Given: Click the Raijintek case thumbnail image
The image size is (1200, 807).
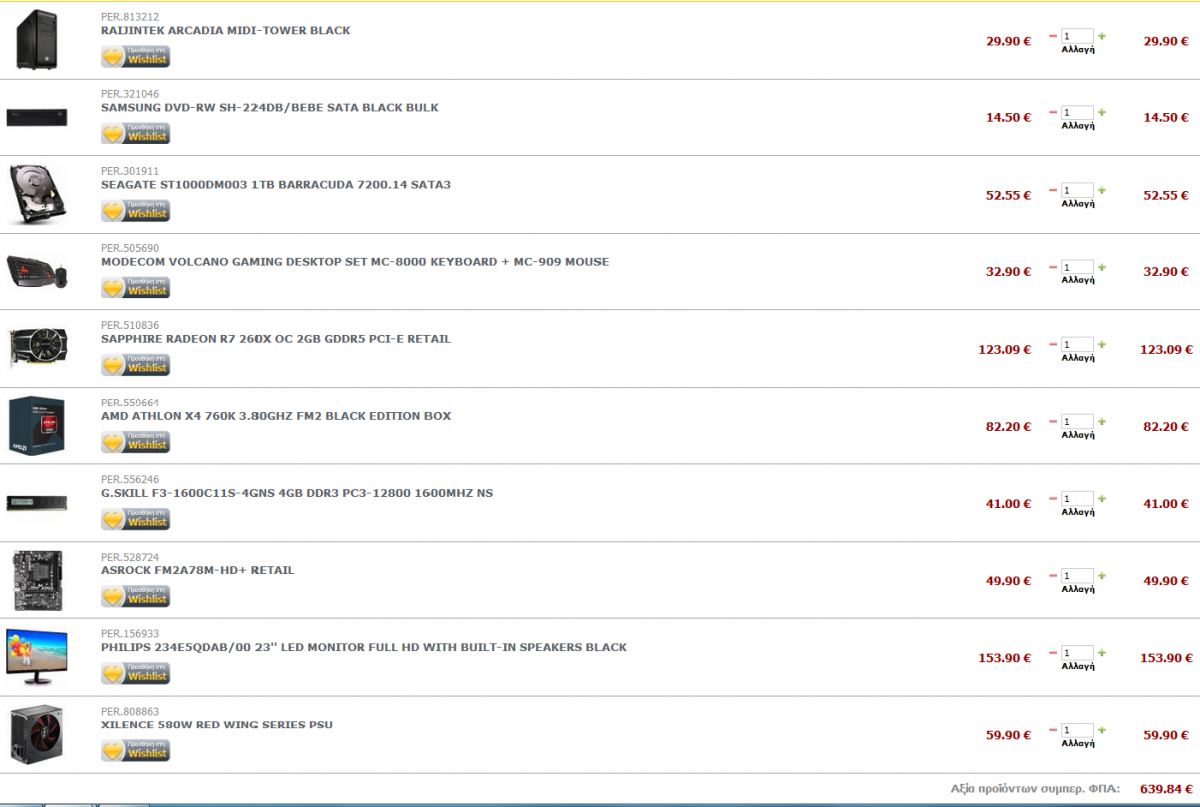Looking at the screenshot, I should [x=37, y=39].
